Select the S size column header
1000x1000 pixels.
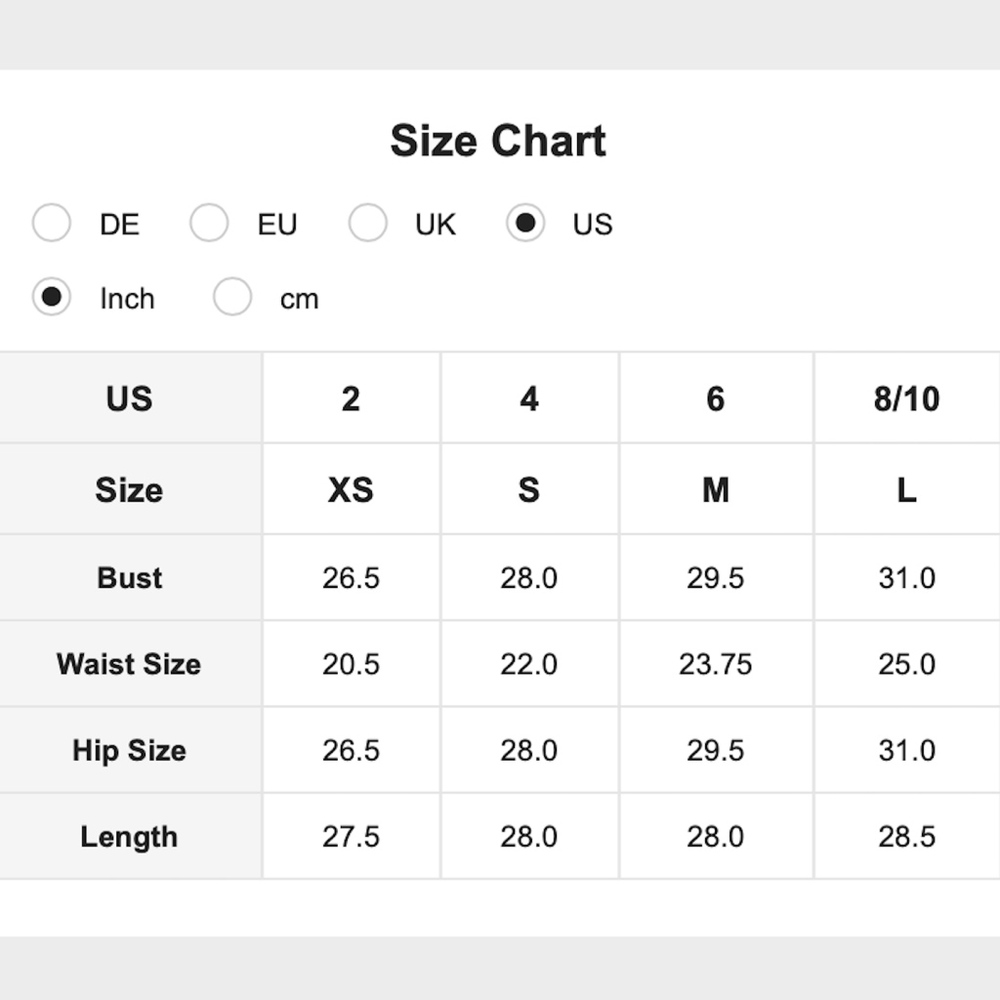(529, 490)
